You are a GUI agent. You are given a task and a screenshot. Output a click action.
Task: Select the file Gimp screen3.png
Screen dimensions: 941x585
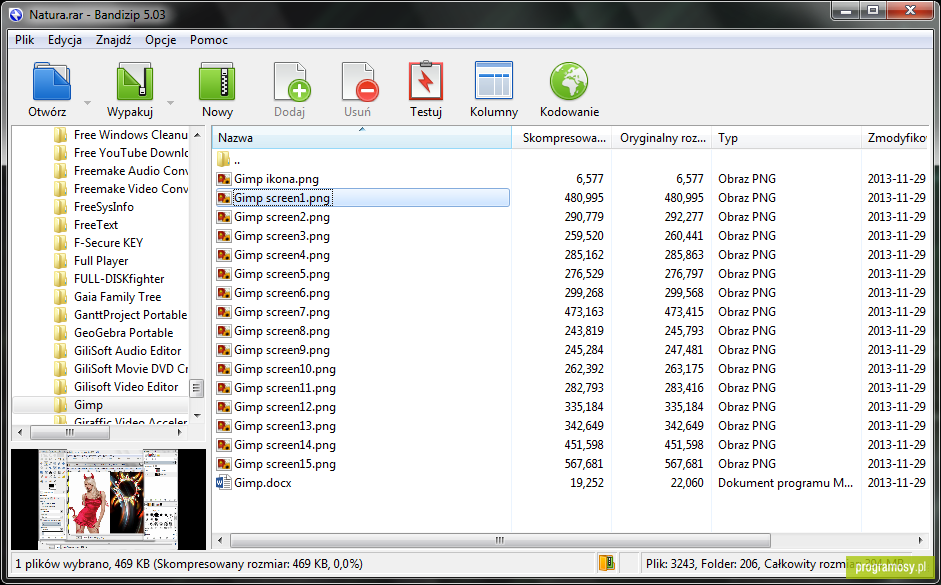(x=282, y=236)
